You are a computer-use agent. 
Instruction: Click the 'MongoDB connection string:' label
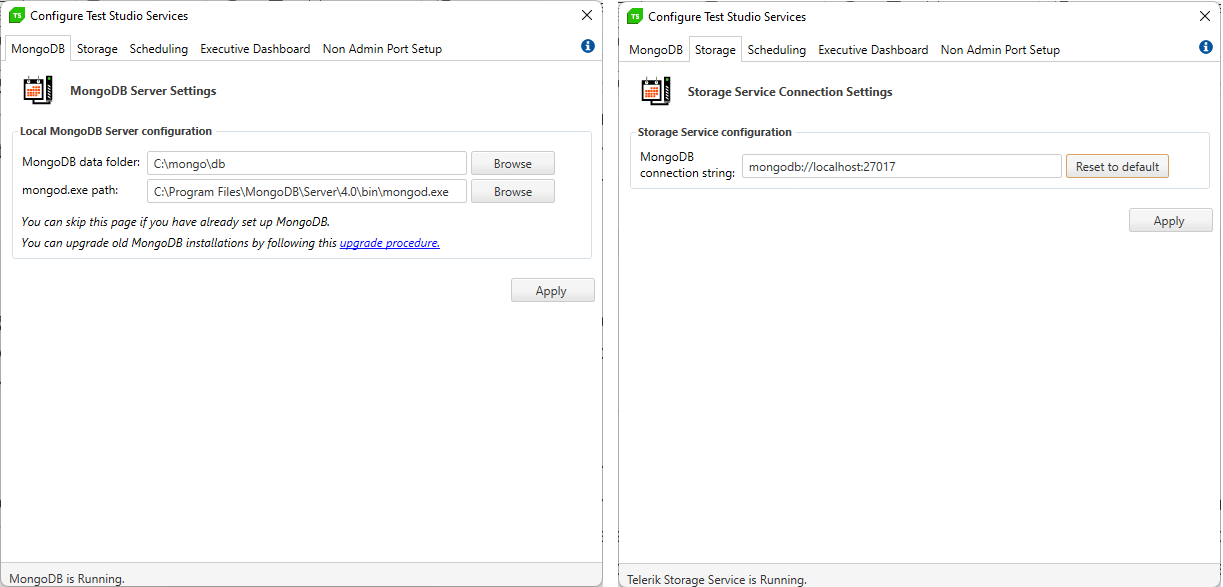(688, 165)
